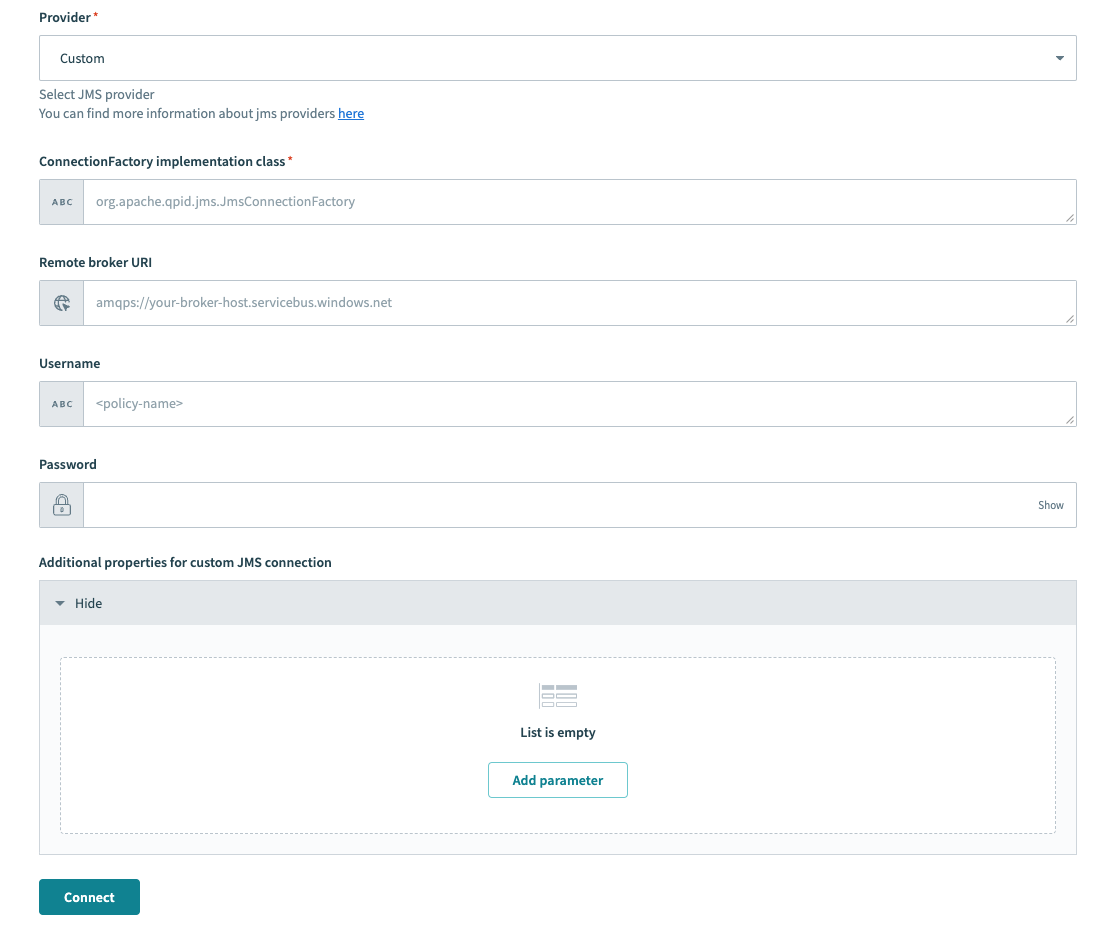
Task: Click the resize grip on Remote broker URI
Action: click(1072, 318)
